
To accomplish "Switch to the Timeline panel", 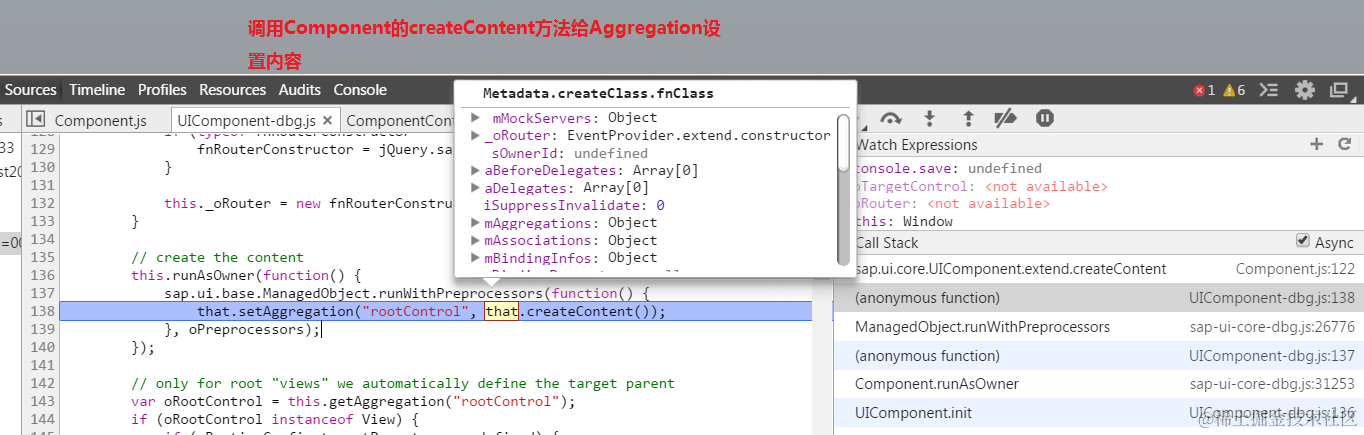I will [x=97, y=90].
